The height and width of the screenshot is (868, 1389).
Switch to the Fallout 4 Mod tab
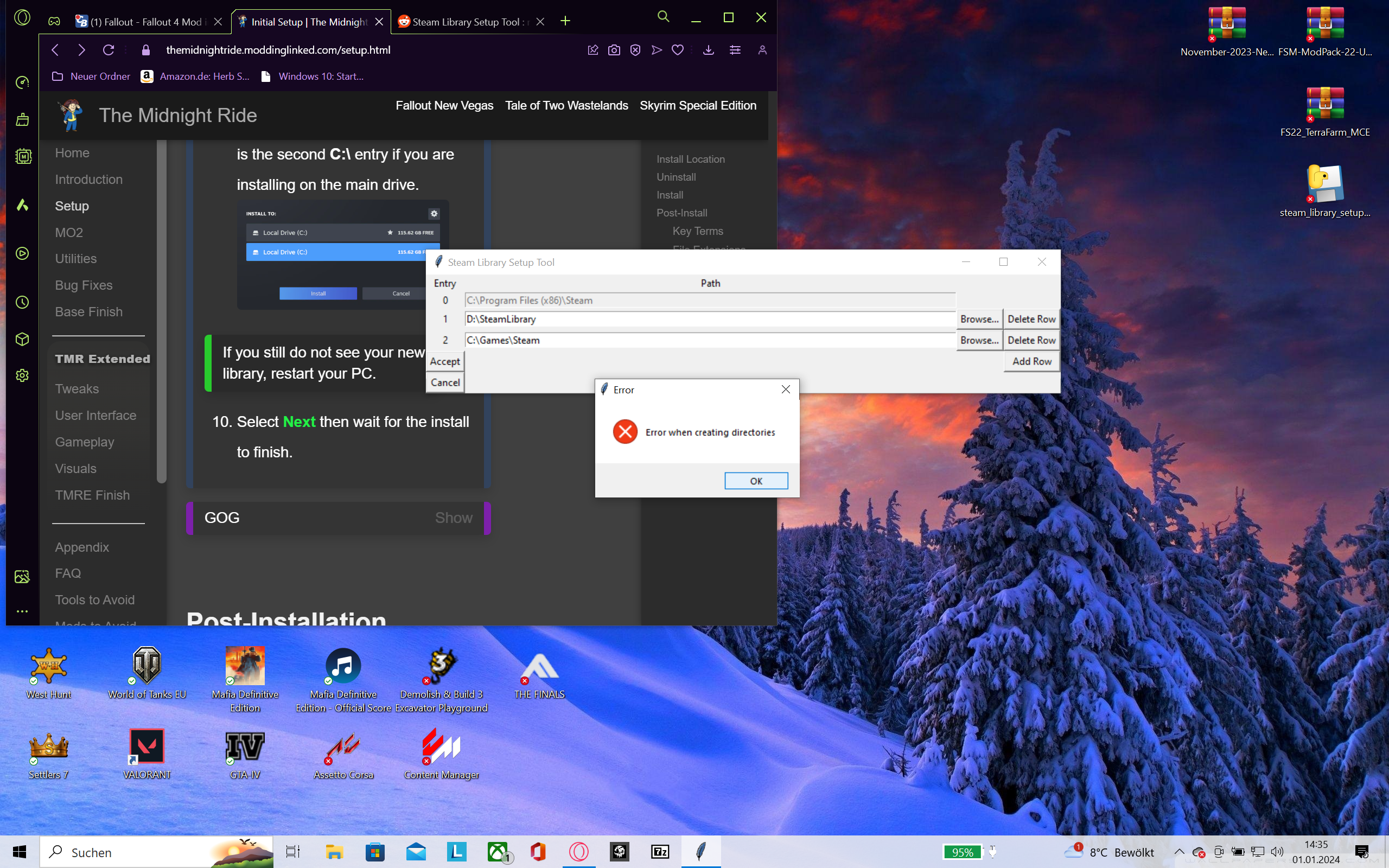[x=146, y=22]
